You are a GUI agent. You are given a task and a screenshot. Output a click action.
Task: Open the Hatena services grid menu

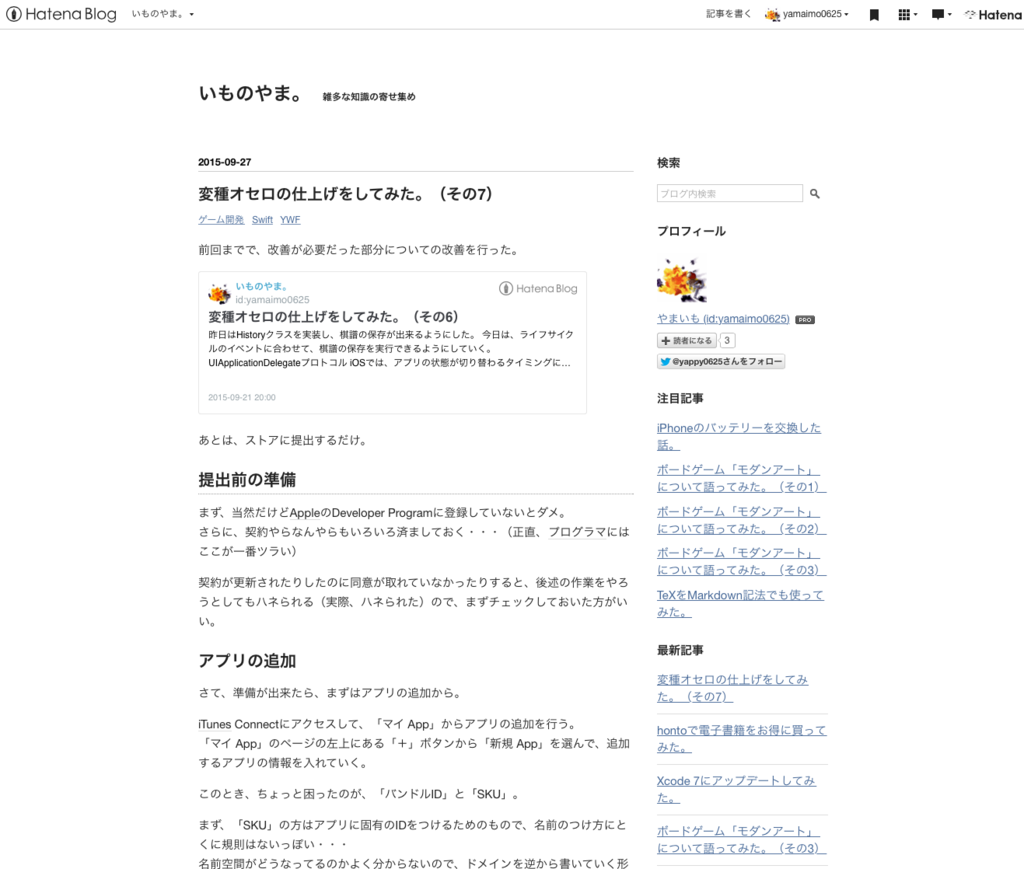[x=904, y=14]
